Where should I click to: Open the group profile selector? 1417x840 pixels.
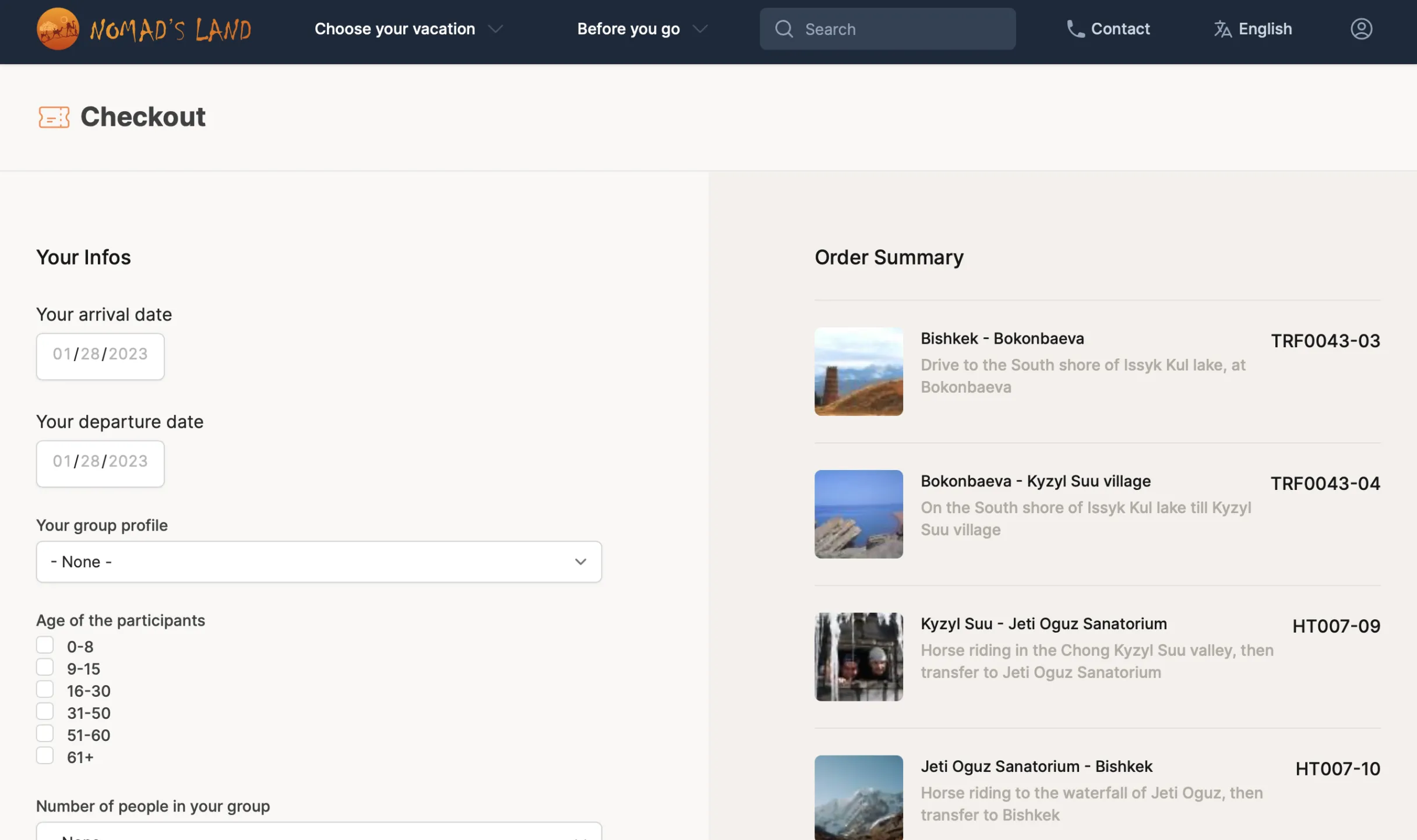319,561
